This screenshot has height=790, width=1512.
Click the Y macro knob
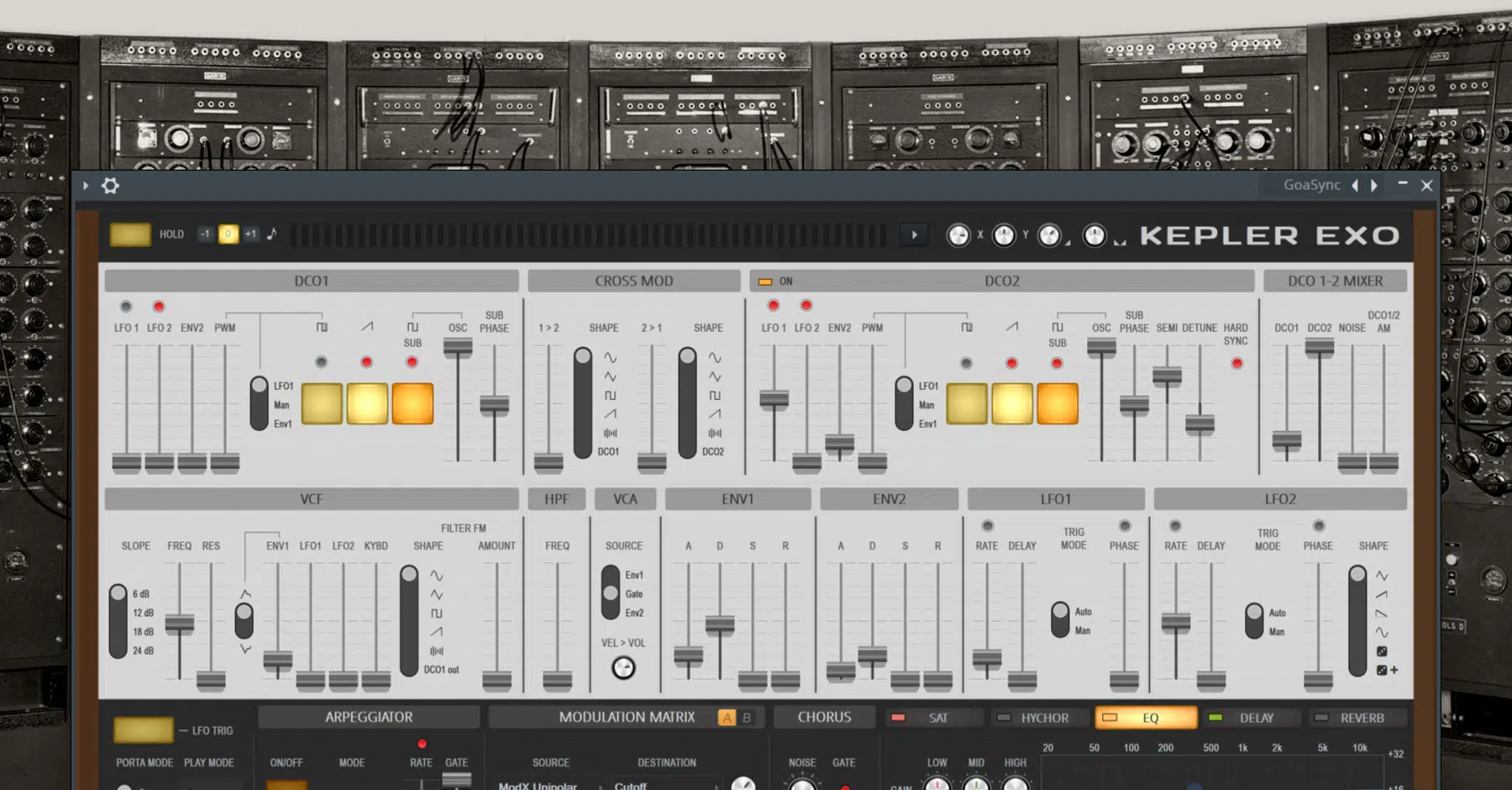point(1004,236)
